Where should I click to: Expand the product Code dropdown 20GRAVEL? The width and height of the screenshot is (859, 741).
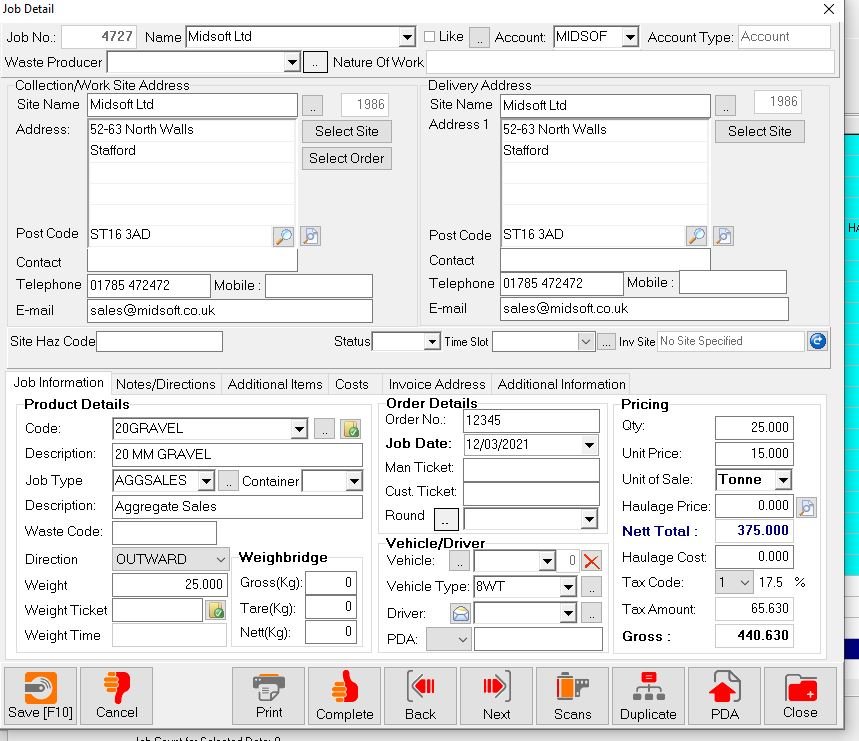pyautogui.click(x=299, y=429)
